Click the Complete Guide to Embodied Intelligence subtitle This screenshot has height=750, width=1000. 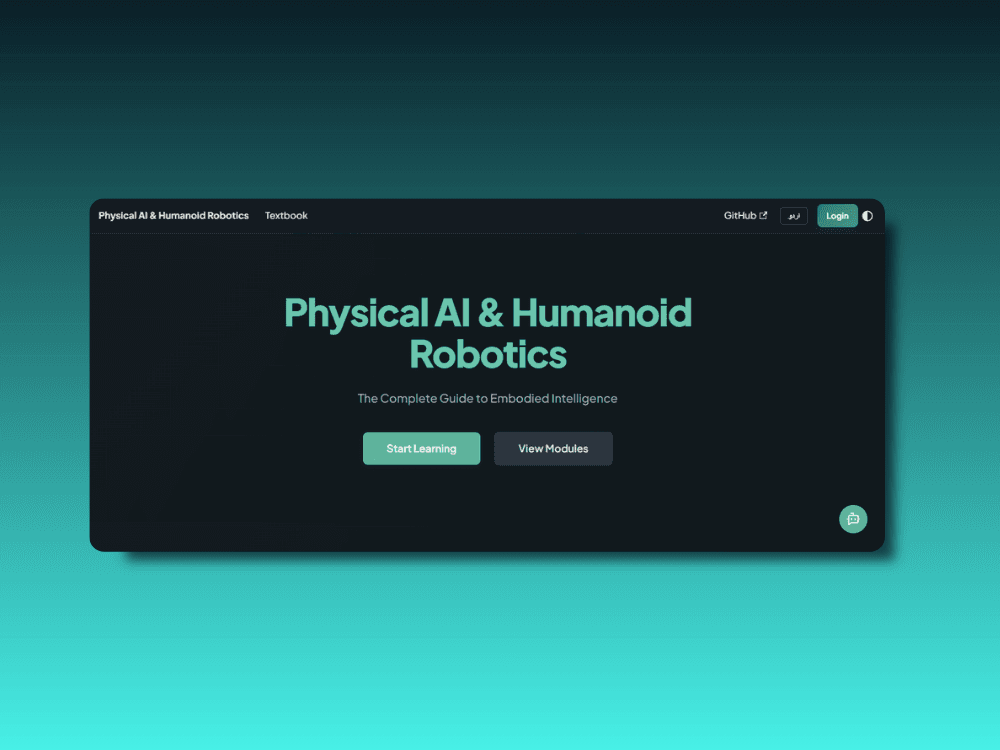[487, 399]
